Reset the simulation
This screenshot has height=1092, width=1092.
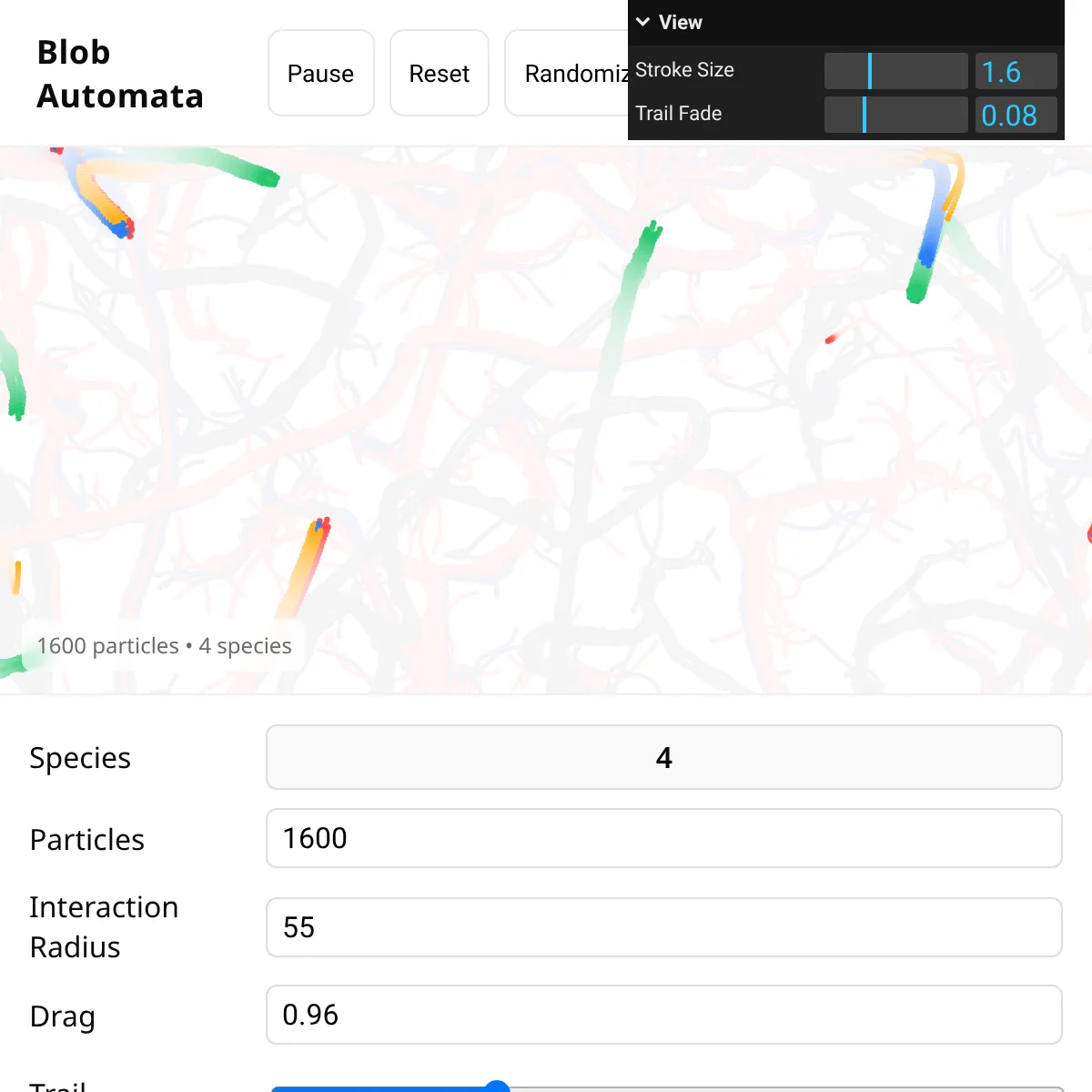(x=439, y=73)
